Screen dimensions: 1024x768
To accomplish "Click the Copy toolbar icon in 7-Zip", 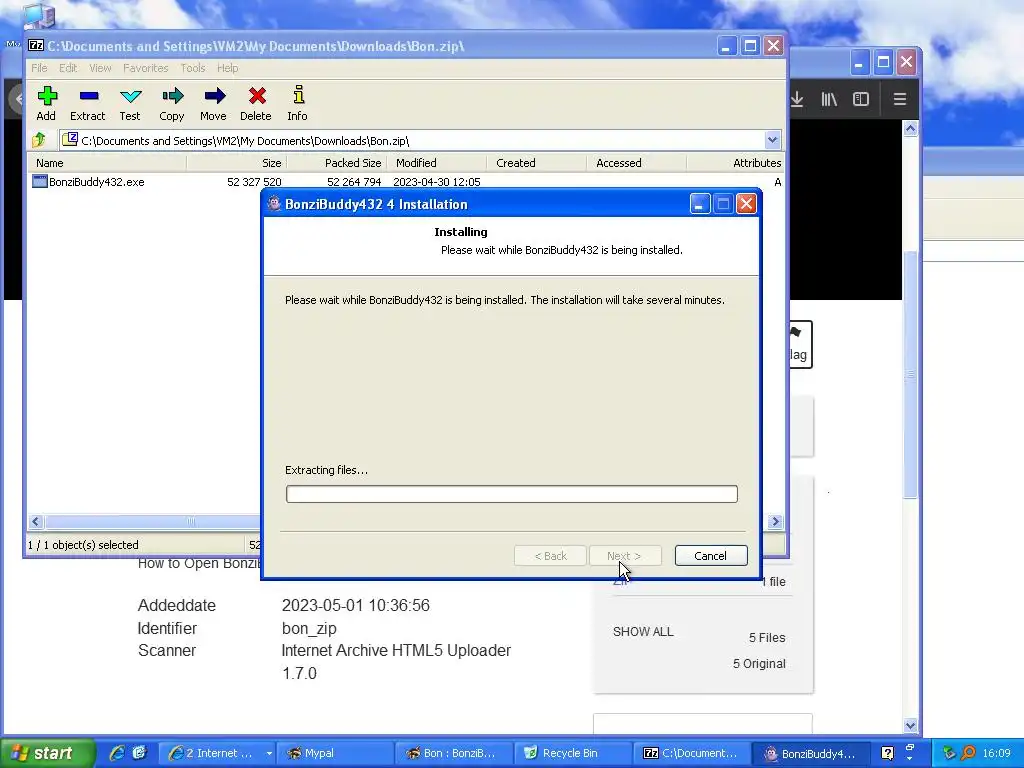I will [x=172, y=97].
